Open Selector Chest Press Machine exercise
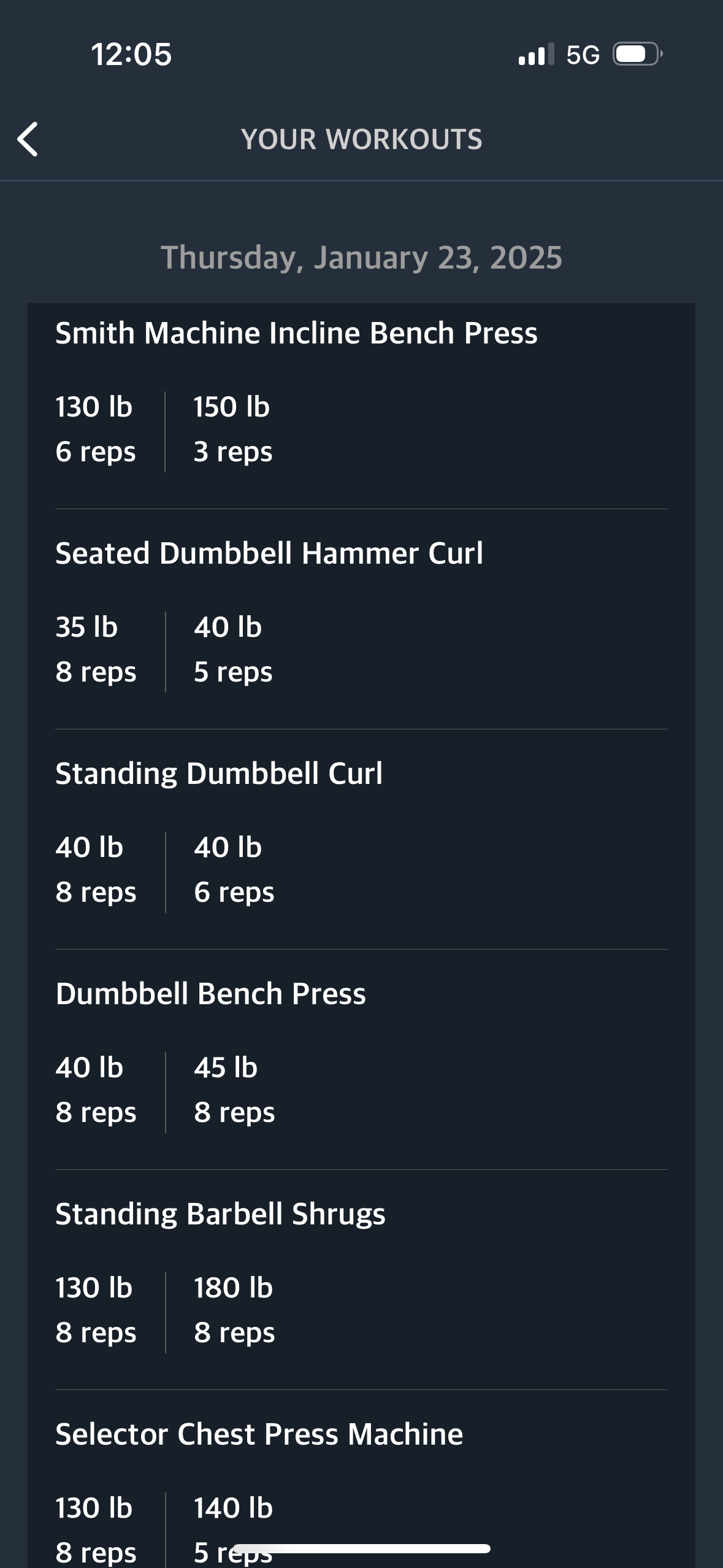723x1568 pixels. pos(259,1434)
